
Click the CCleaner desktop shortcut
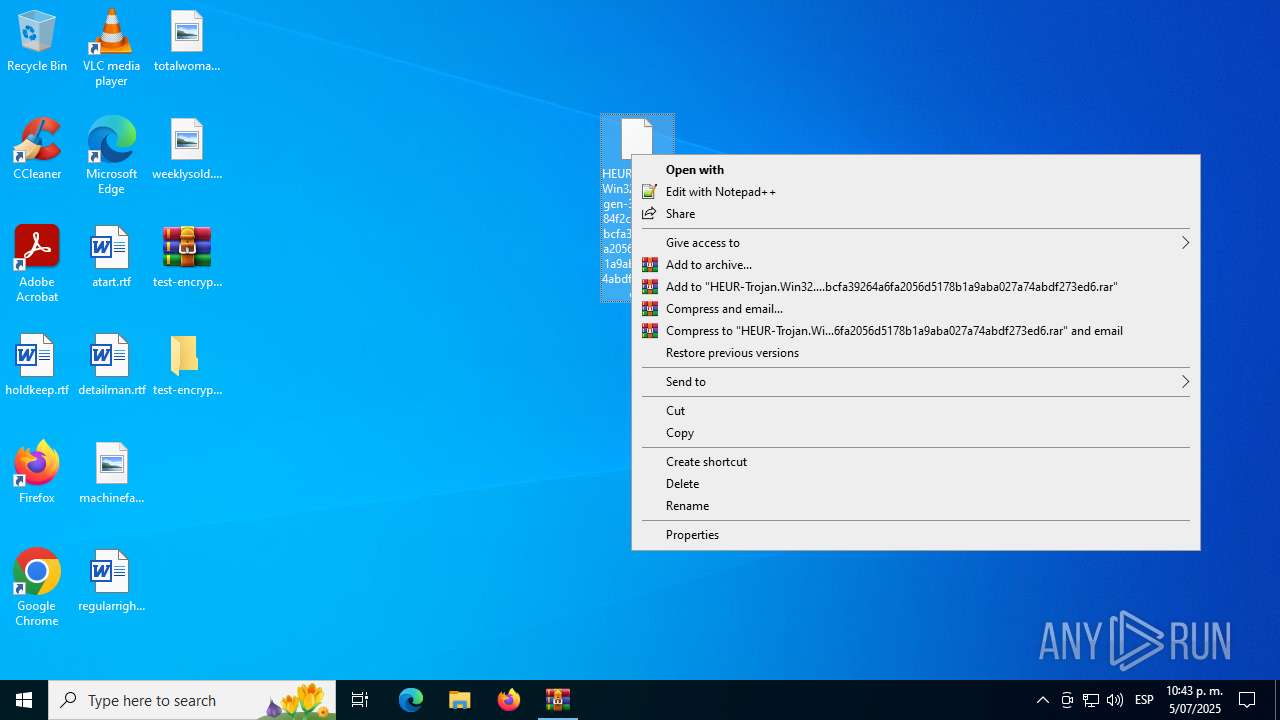[37, 149]
